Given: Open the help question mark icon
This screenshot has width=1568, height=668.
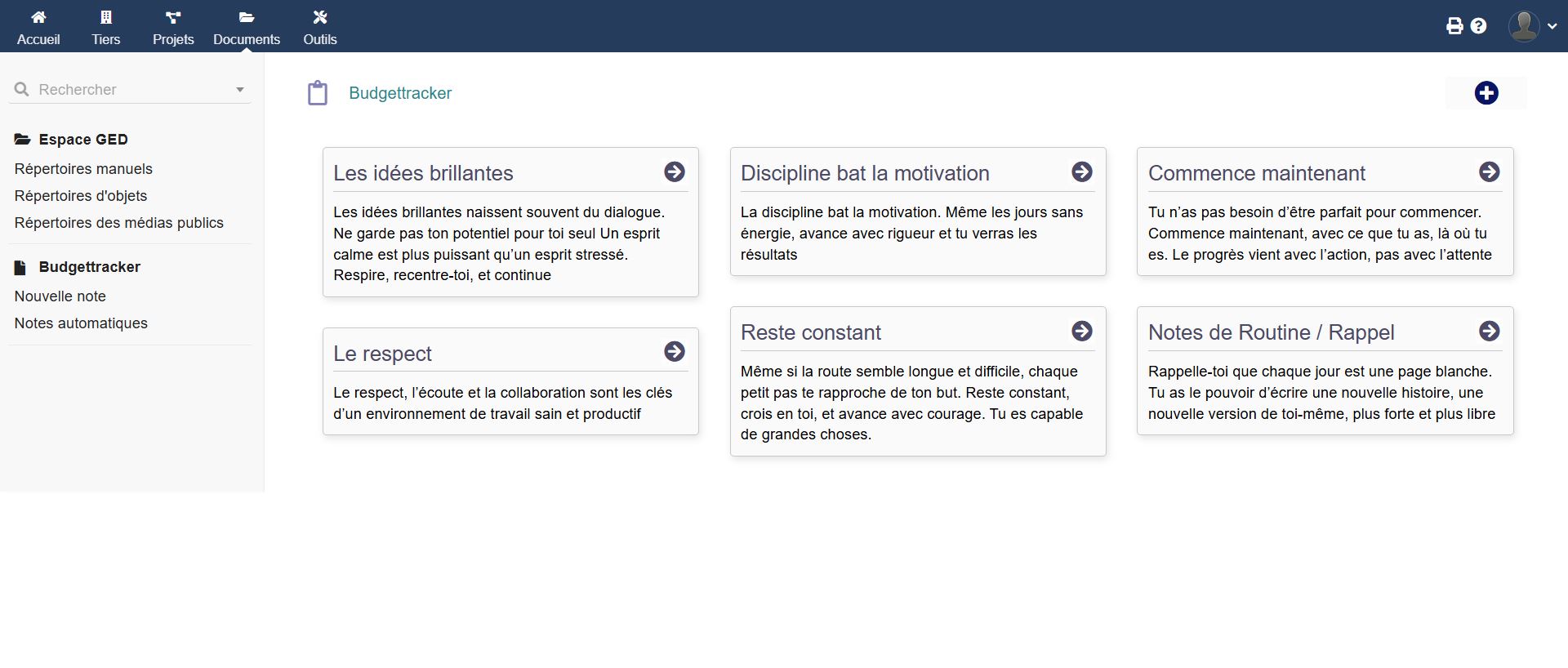Looking at the screenshot, I should point(1478,26).
